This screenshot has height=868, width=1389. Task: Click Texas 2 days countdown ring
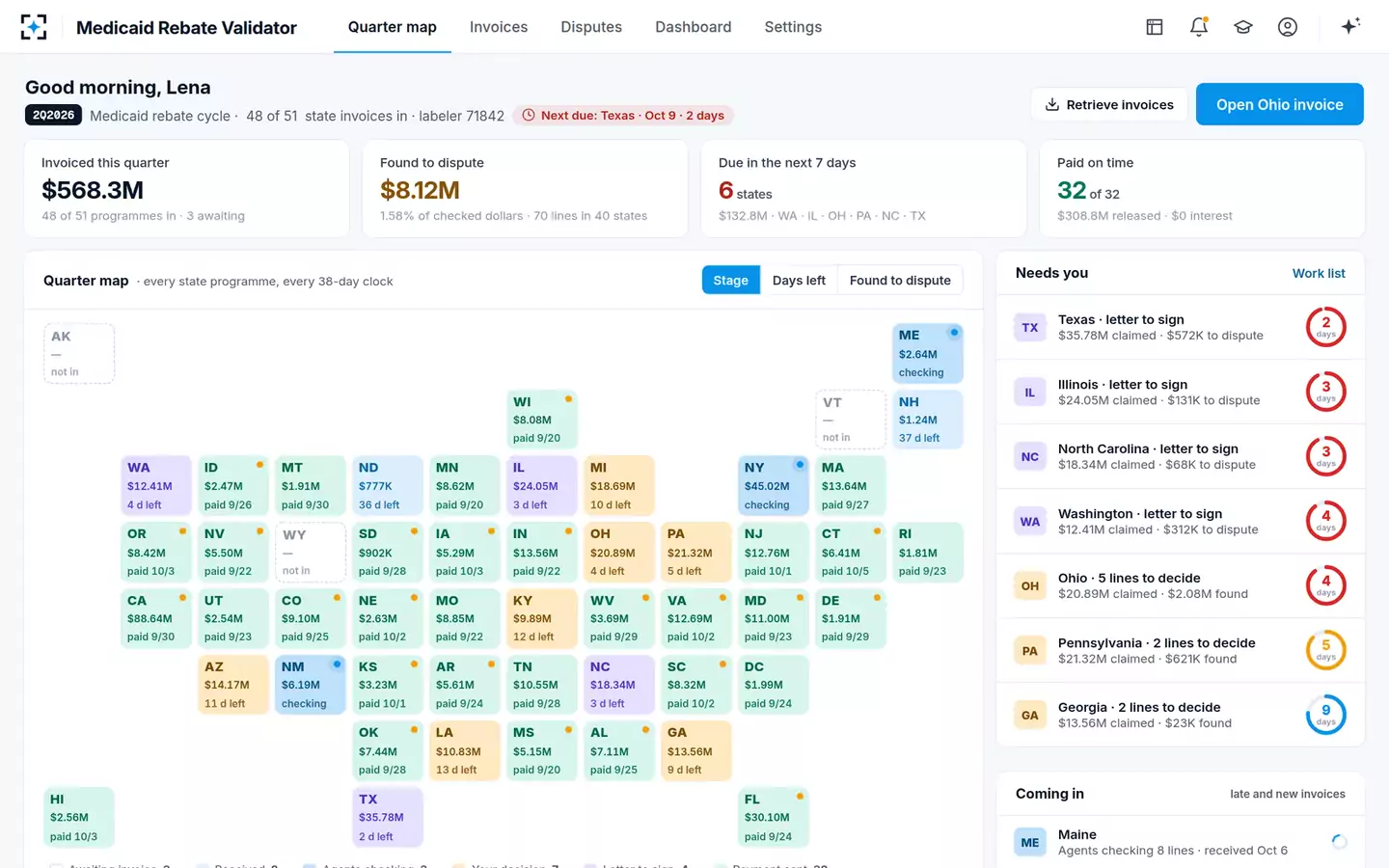coord(1325,328)
